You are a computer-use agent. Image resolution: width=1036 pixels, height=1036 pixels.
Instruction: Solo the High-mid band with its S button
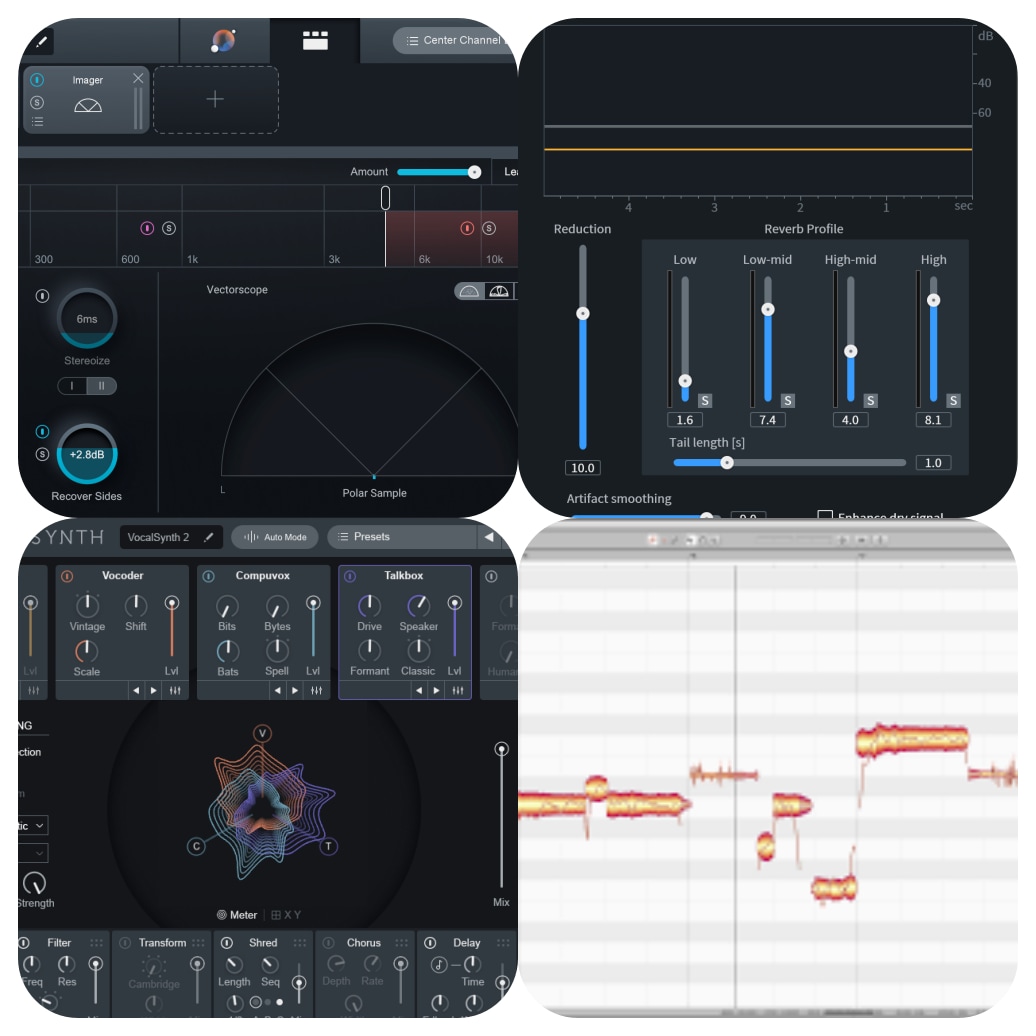pyautogui.click(x=871, y=400)
